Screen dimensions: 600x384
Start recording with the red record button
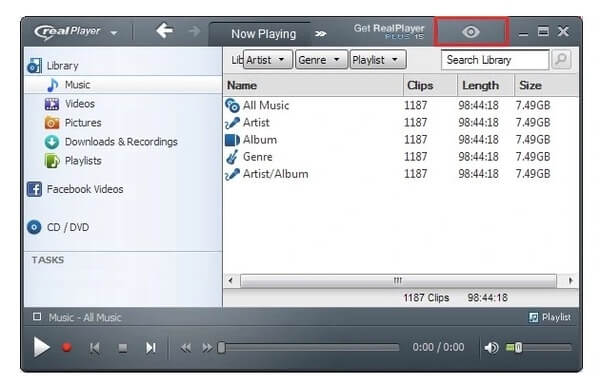[67, 347]
